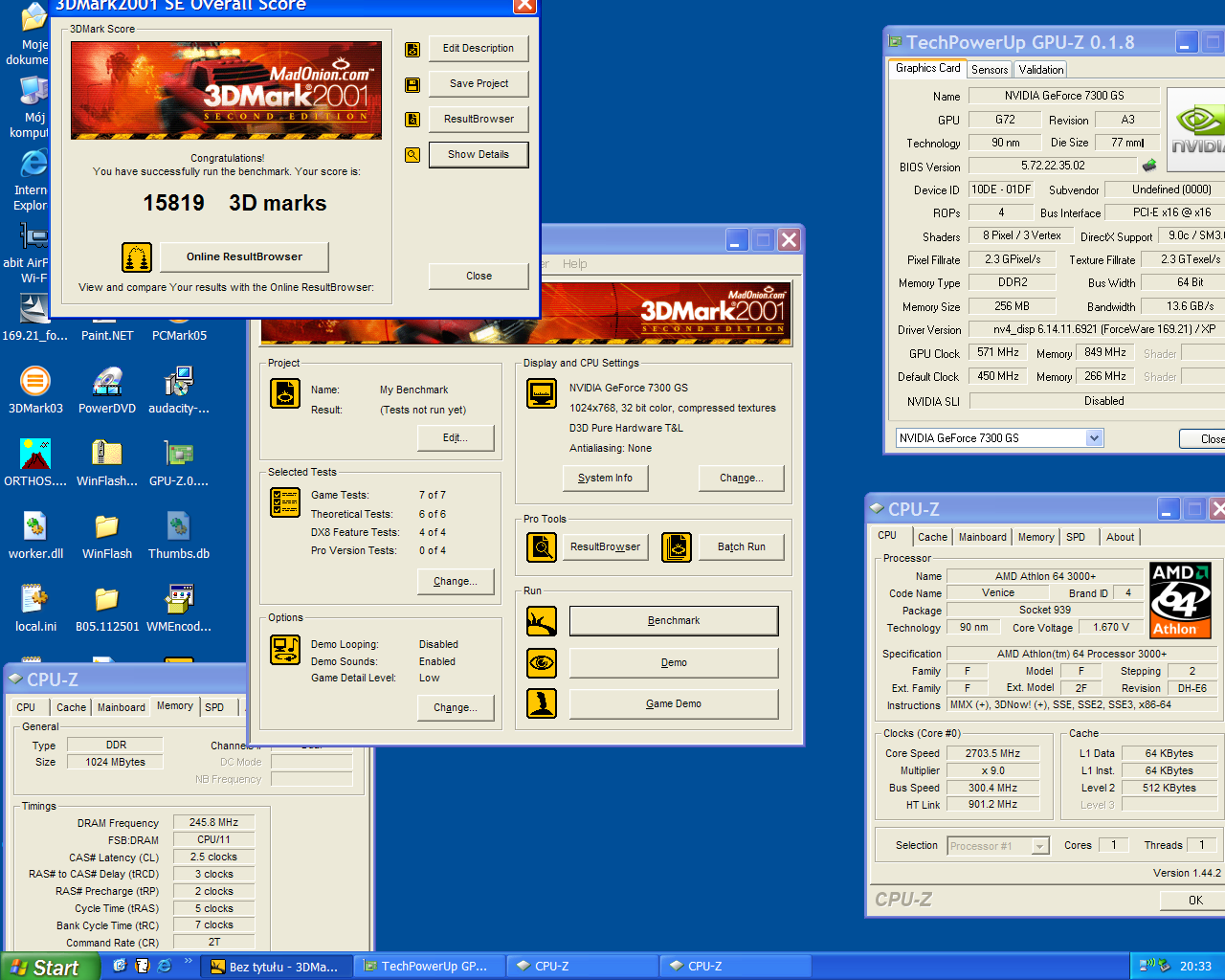Click the Game Demo button

(x=674, y=704)
